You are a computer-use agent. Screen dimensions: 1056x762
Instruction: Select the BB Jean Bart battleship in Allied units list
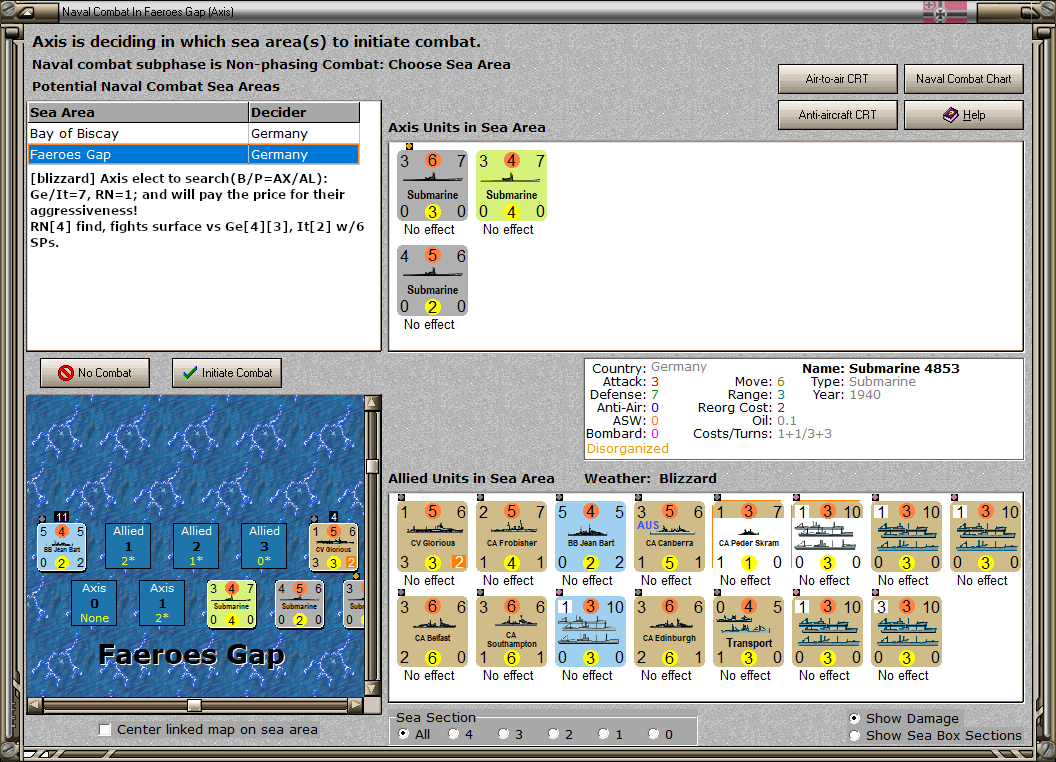(x=591, y=536)
